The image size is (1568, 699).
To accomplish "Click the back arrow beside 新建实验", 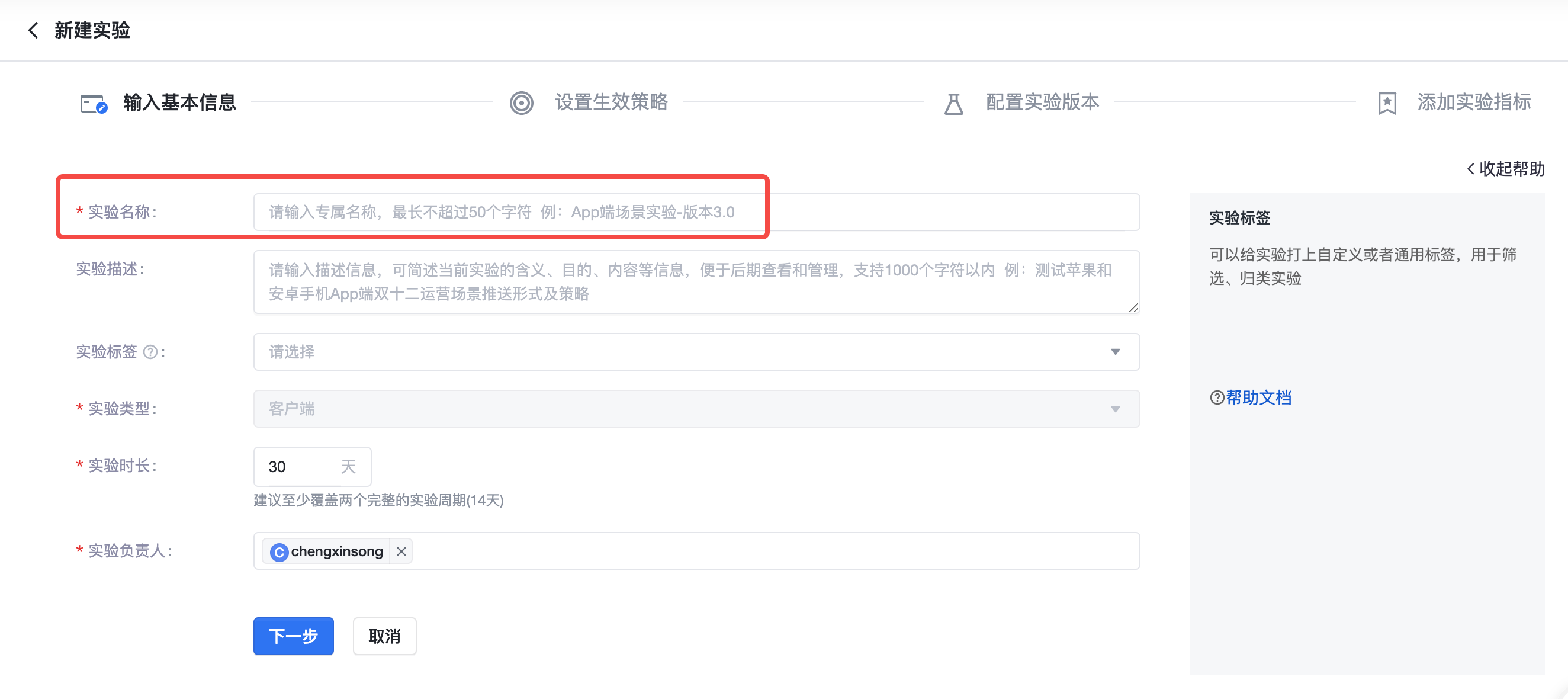I will click(34, 30).
